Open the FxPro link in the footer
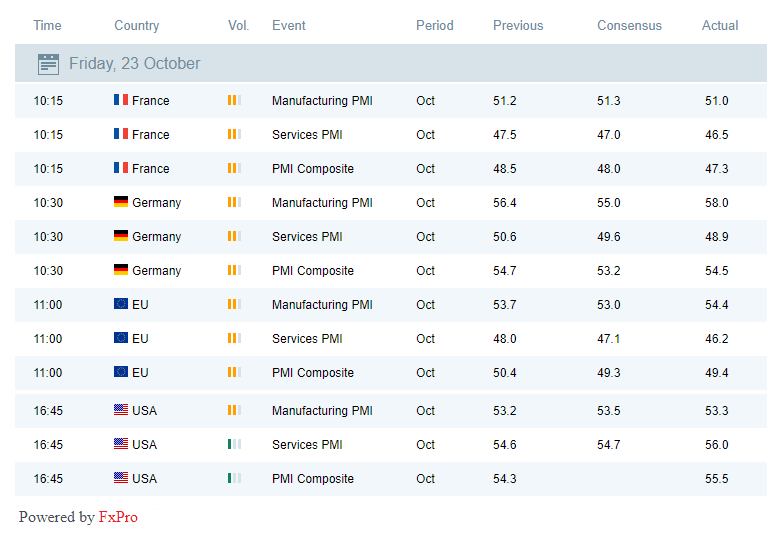Image resolution: width=767 pixels, height=533 pixels. click(x=118, y=517)
